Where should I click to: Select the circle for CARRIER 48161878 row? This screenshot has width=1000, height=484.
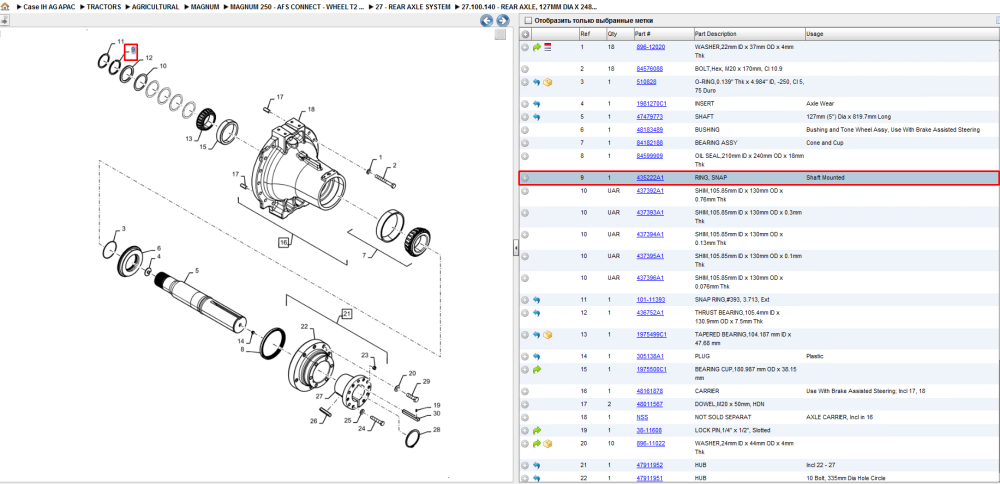point(525,391)
